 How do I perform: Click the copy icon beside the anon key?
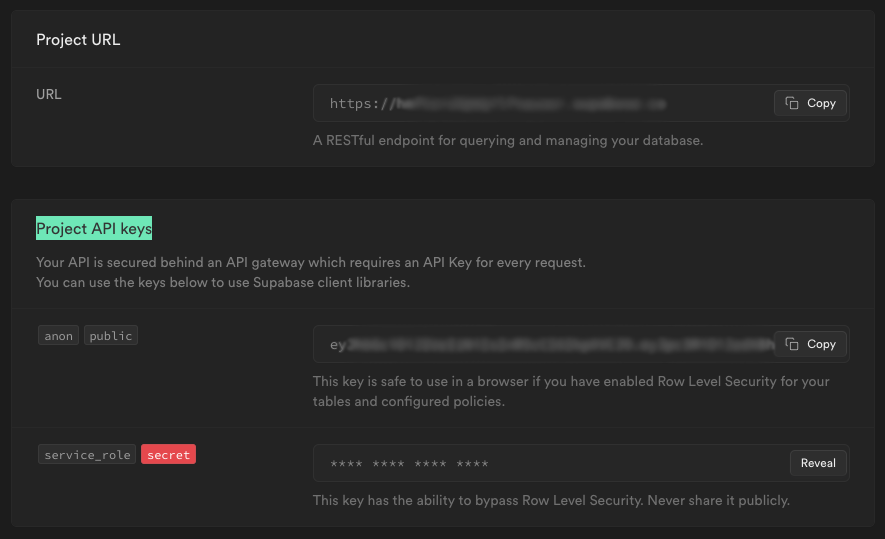[792, 344]
